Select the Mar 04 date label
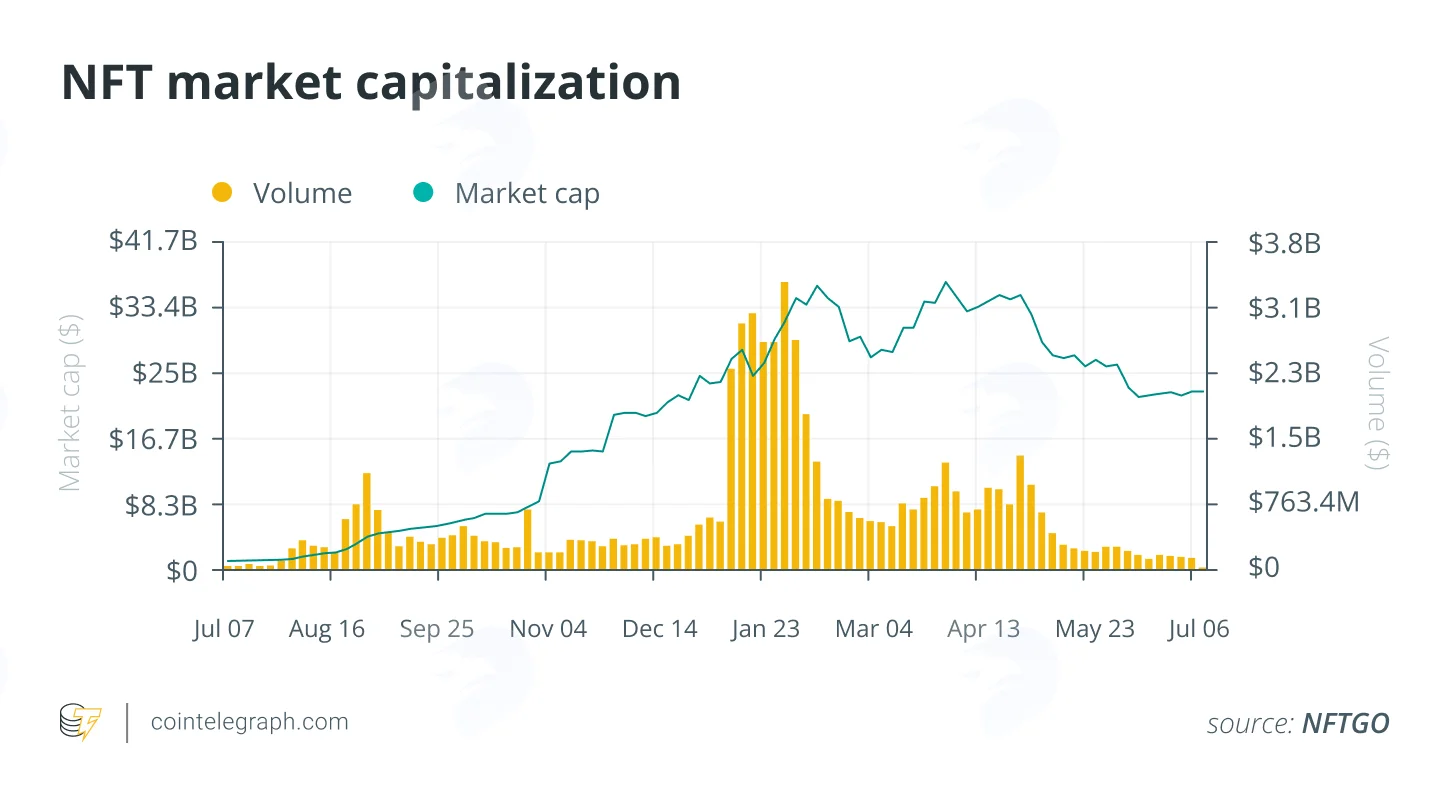Viewport: 1450px width, 803px height. (874, 629)
